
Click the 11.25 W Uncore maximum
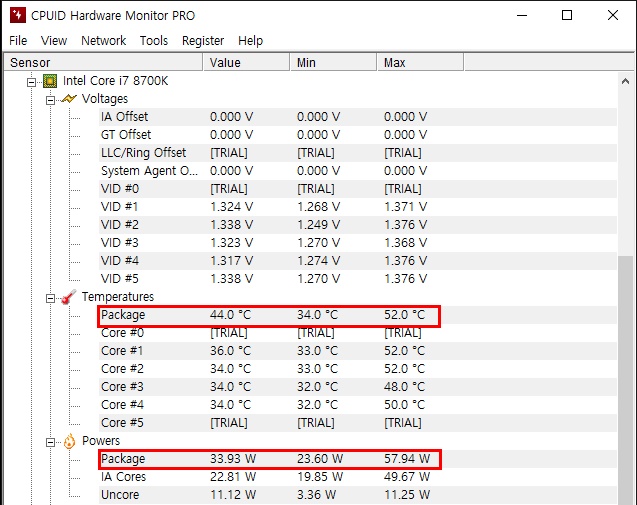click(407, 495)
